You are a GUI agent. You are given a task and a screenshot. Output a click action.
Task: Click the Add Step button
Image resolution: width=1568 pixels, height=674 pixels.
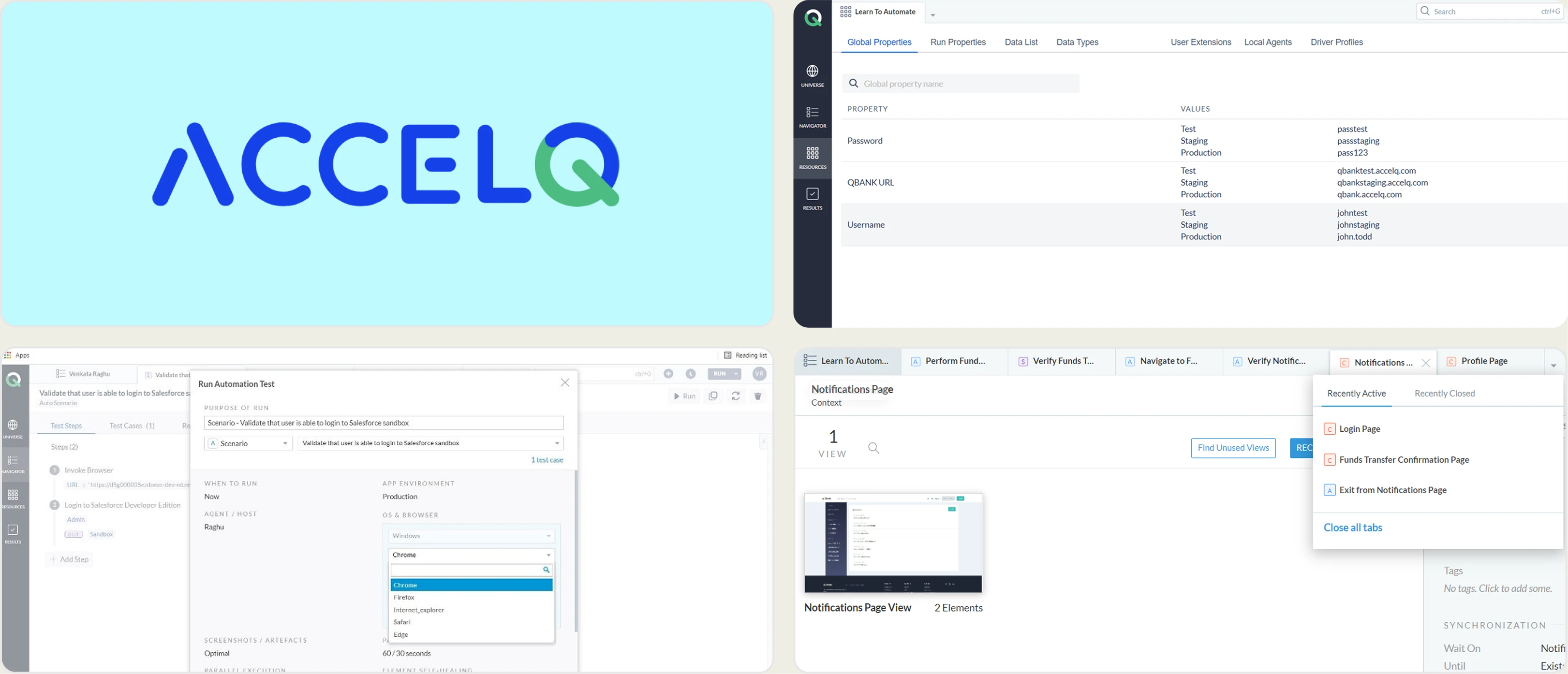click(69, 559)
